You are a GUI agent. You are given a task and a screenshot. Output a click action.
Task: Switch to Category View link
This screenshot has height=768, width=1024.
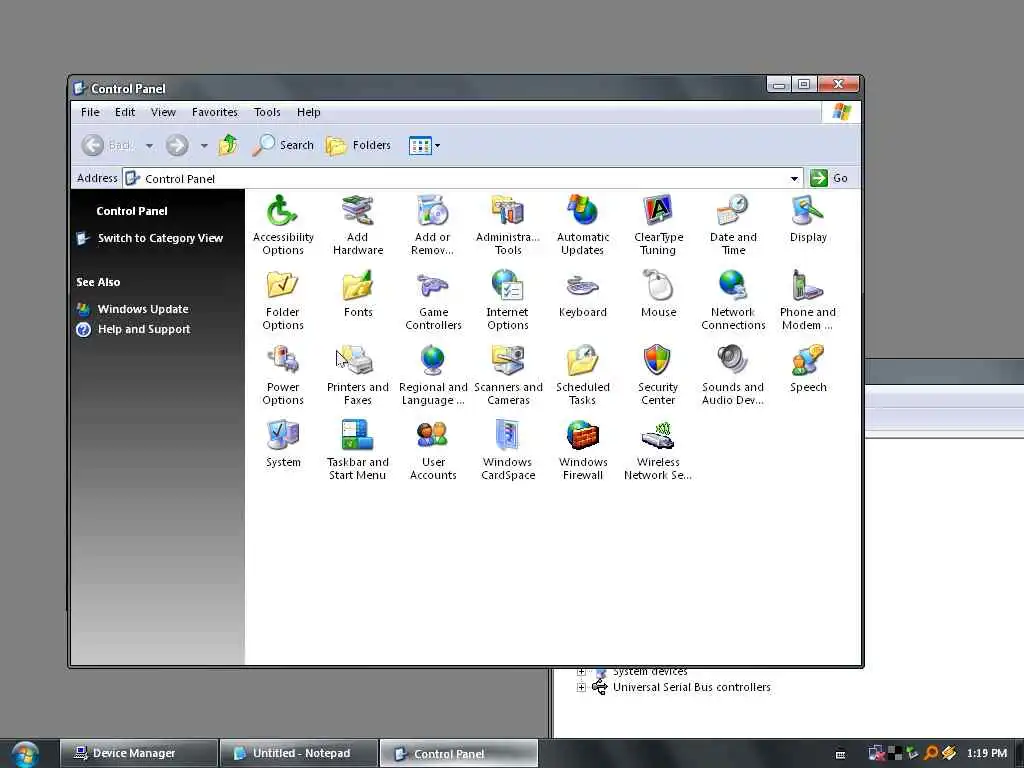(x=160, y=238)
